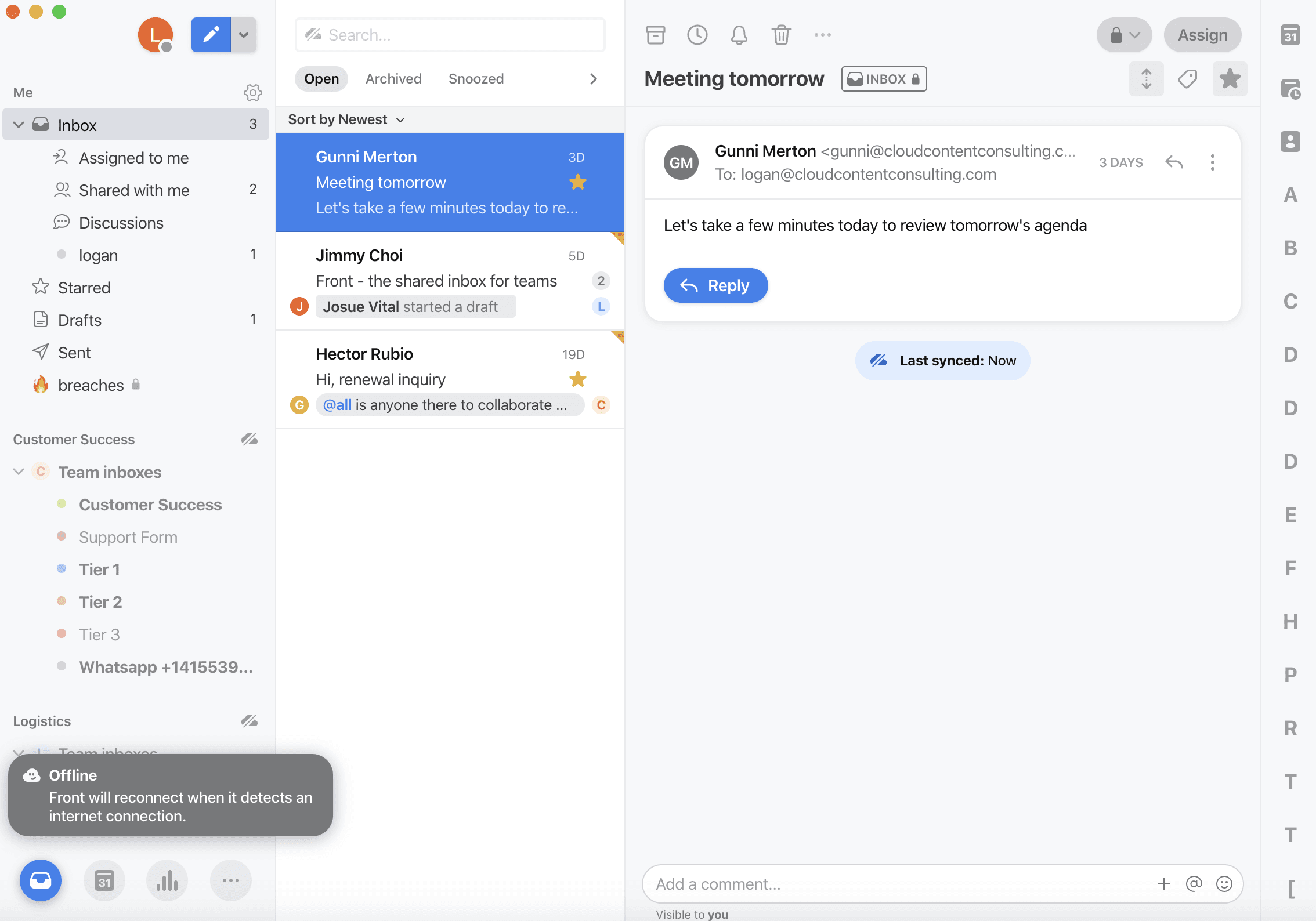The width and height of the screenshot is (1316, 921).
Task: Open the compose dropdown arrow
Action: click(x=244, y=35)
